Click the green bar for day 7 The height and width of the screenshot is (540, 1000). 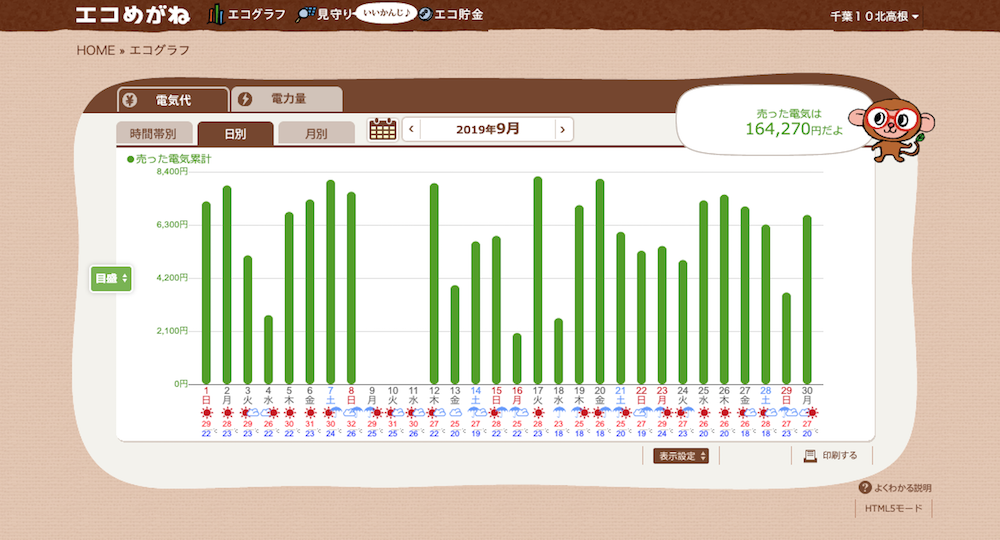[330, 282]
